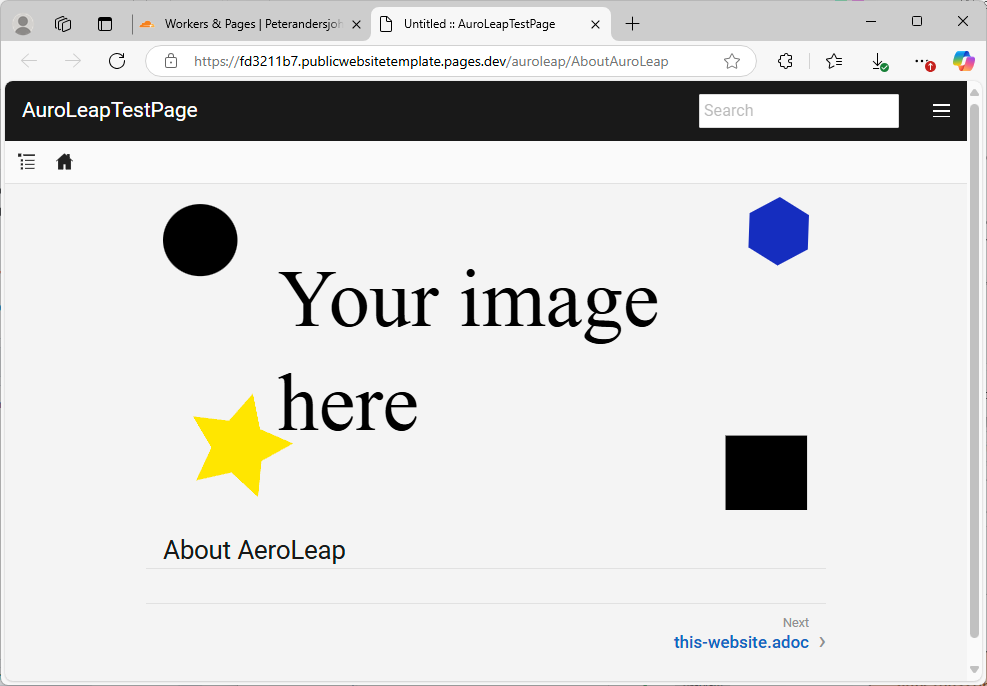The width and height of the screenshot is (987, 686).
Task: Expand the next-page chevron beside this-website.adoc
Action: point(822,643)
